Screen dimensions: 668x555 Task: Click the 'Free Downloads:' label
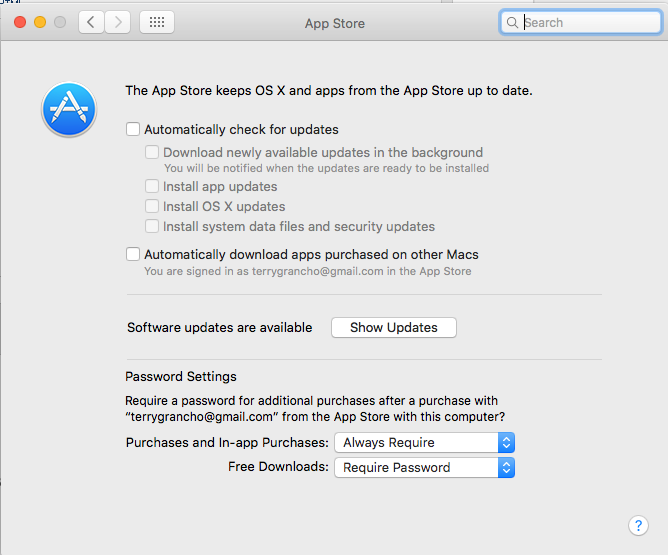pos(278,467)
